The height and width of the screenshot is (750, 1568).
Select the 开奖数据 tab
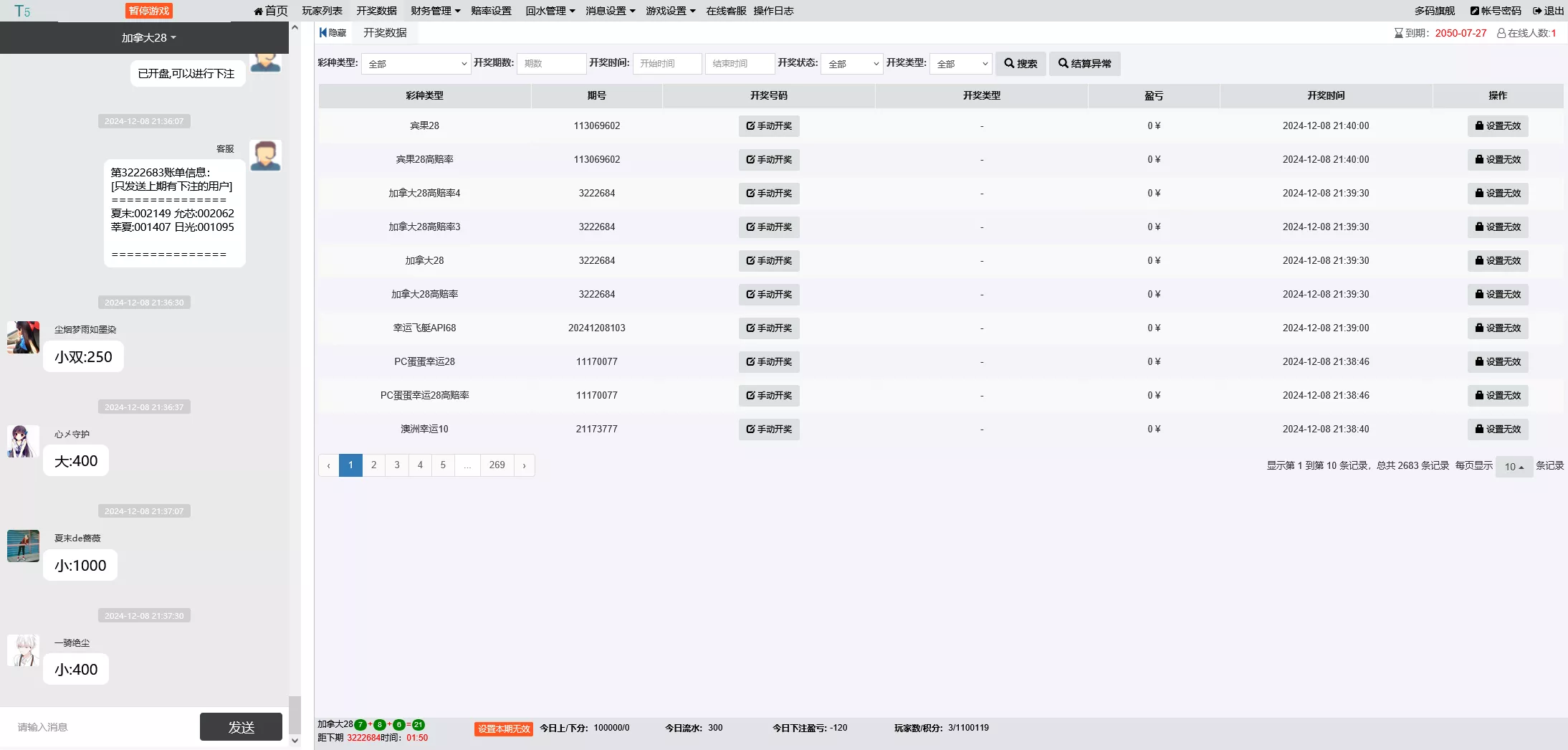385,33
